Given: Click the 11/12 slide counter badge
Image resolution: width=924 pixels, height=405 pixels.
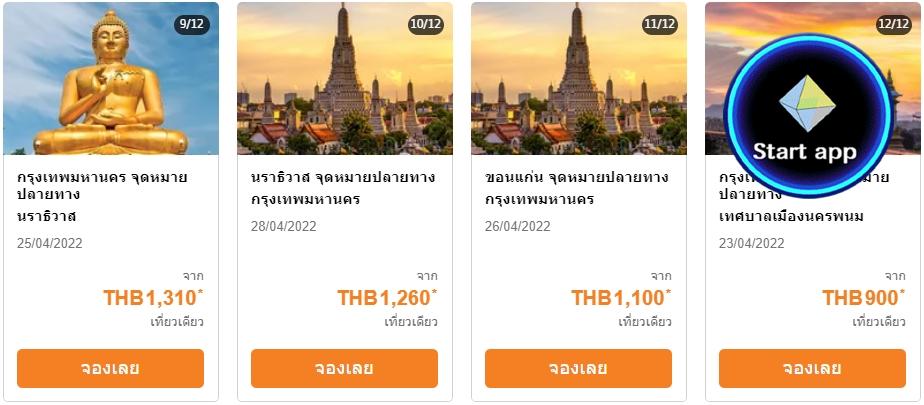Looking at the screenshot, I should [x=660, y=24].
